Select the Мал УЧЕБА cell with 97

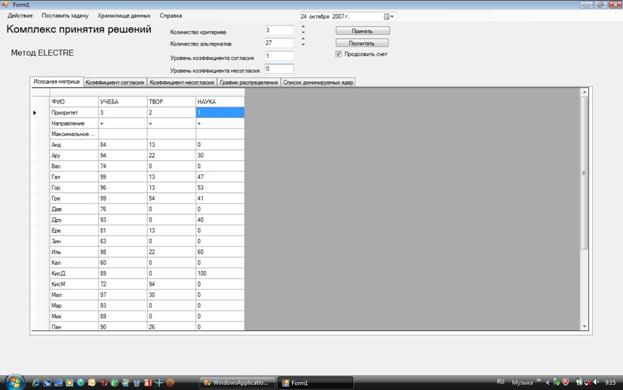(122, 295)
